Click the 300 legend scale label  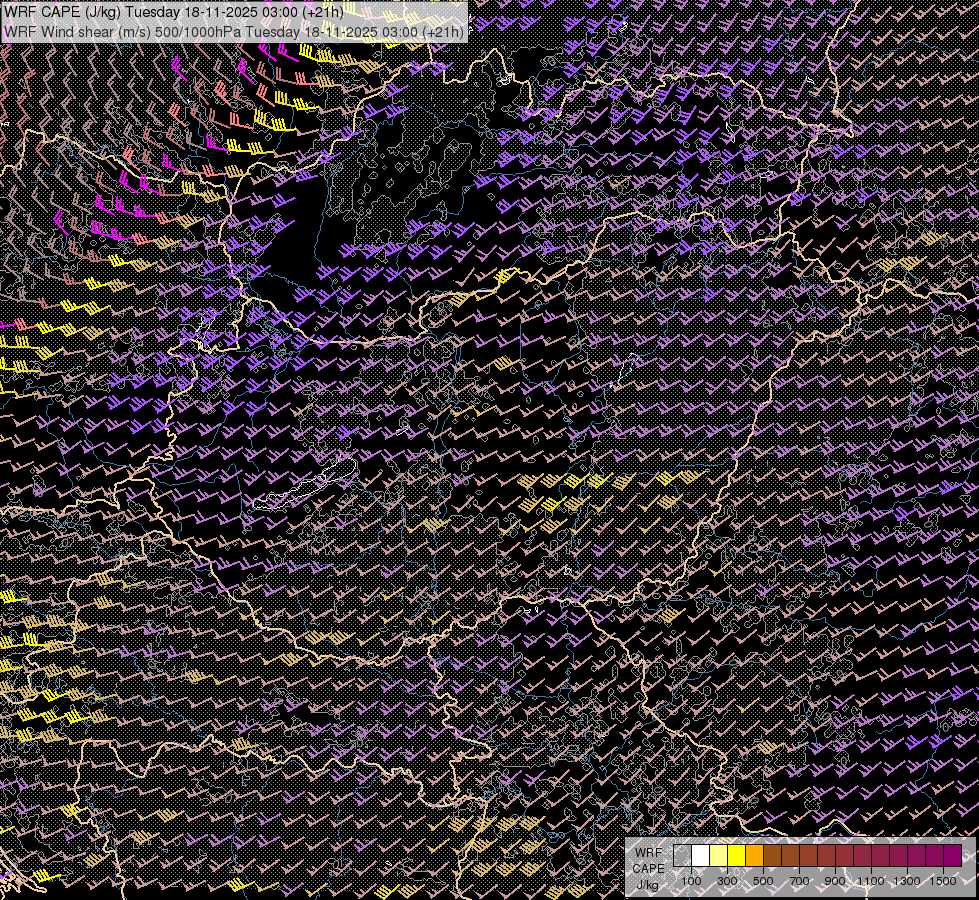pyautogui.click(x=727, y=881)
